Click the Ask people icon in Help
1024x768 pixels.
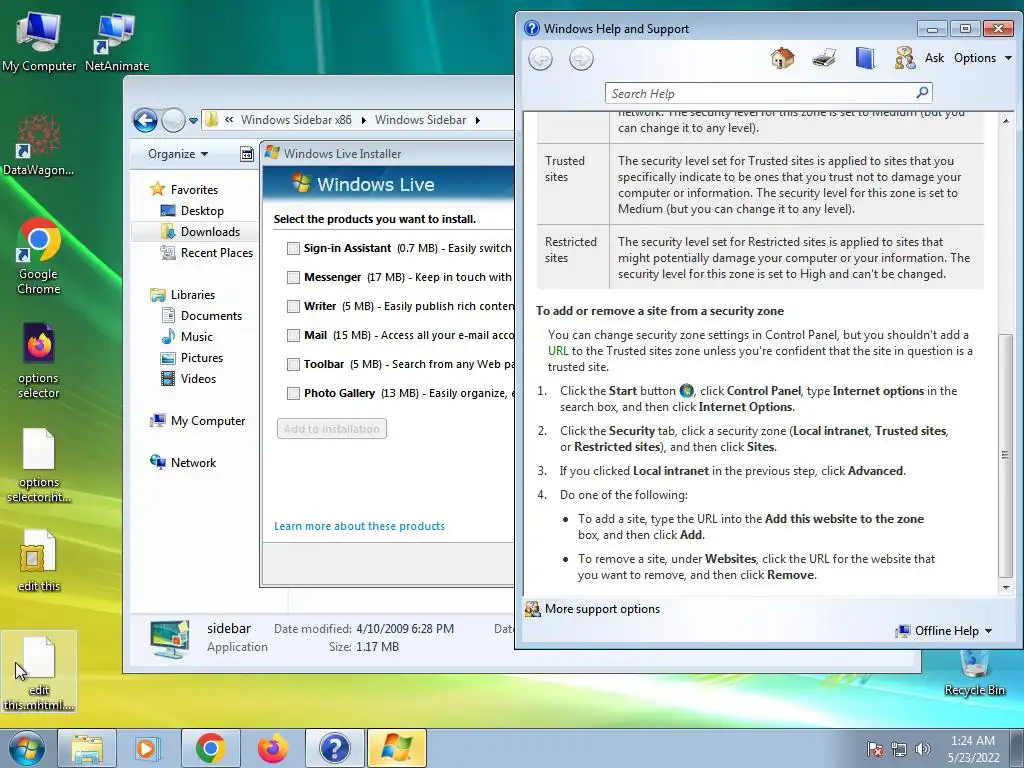(x=904, y=58)
